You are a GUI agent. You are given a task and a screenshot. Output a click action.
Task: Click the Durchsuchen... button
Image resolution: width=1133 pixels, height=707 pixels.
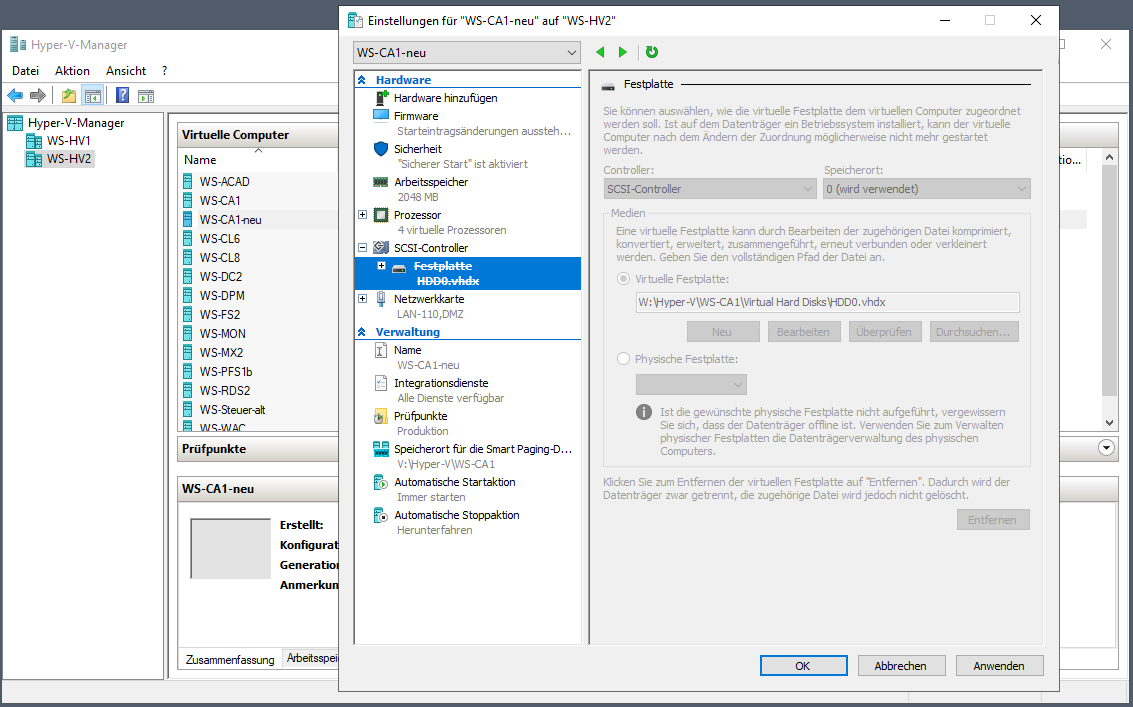(x=973, y=332)
